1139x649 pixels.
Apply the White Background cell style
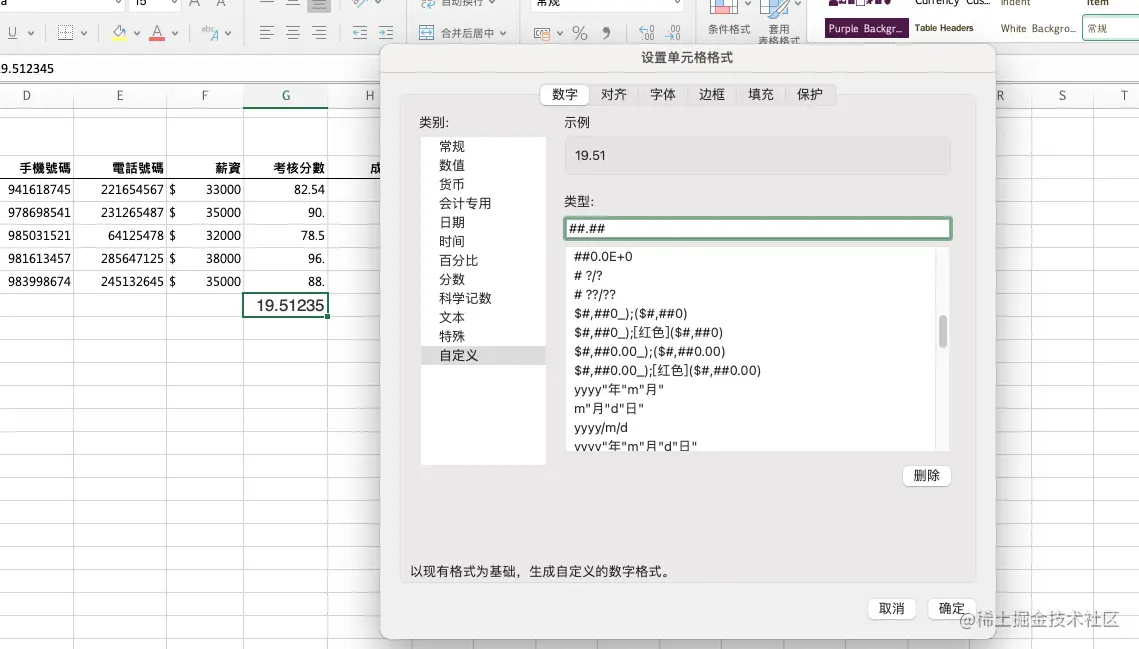pos(1038,28)
